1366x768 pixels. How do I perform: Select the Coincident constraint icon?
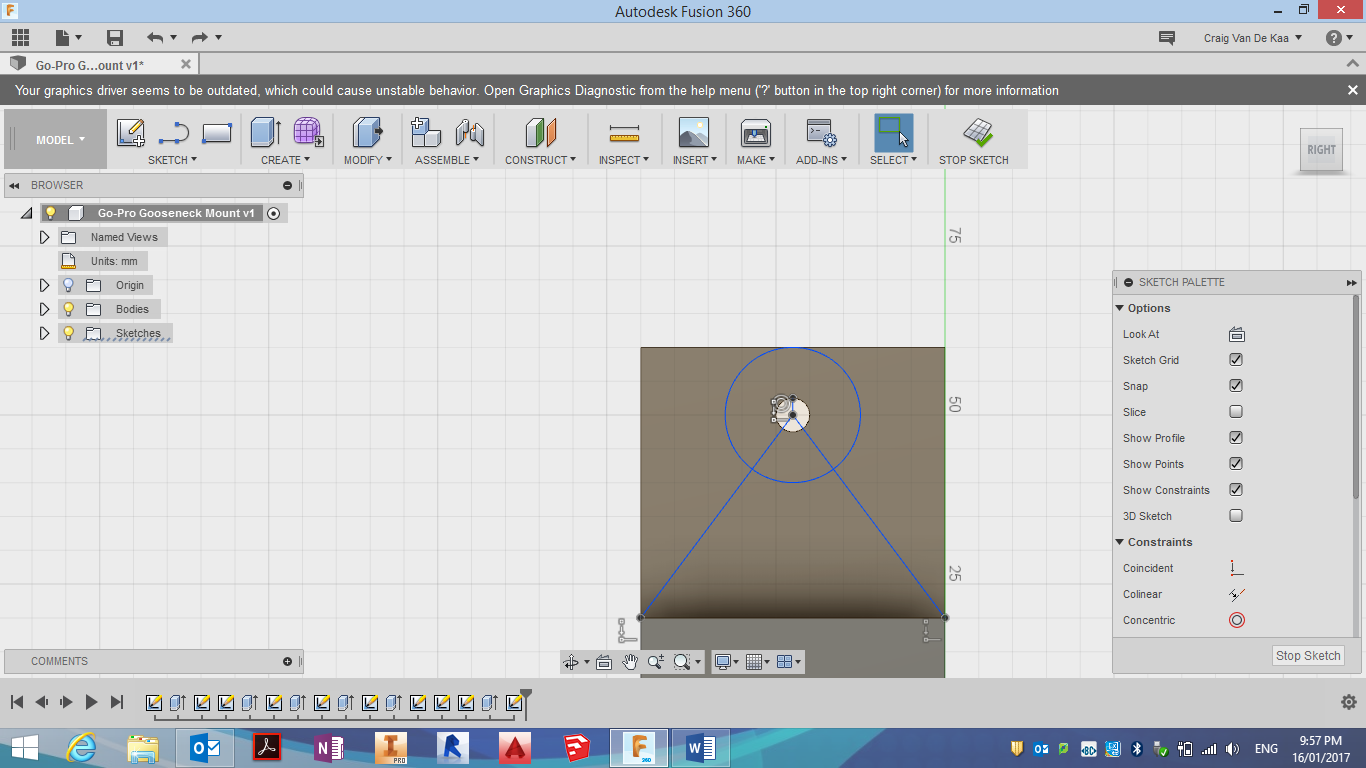pyautogui.click(x=1237, y=568)
